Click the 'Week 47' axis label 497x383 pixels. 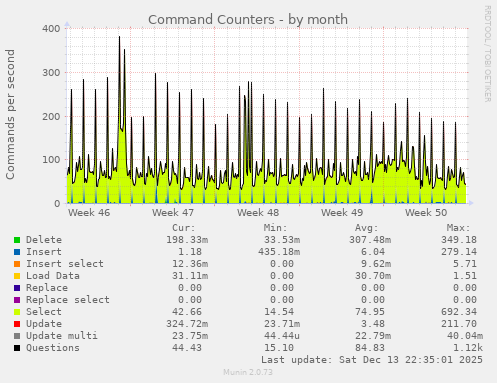173,212
